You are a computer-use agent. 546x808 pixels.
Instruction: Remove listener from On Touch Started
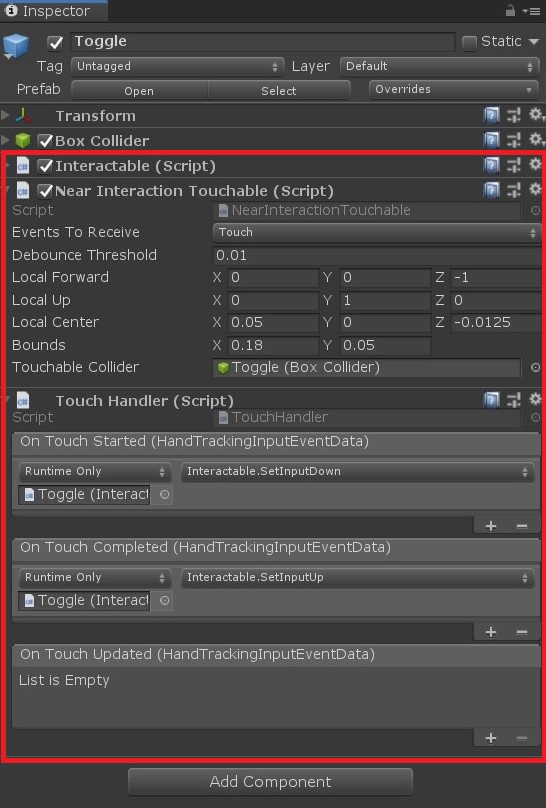(x=522, y=526)
